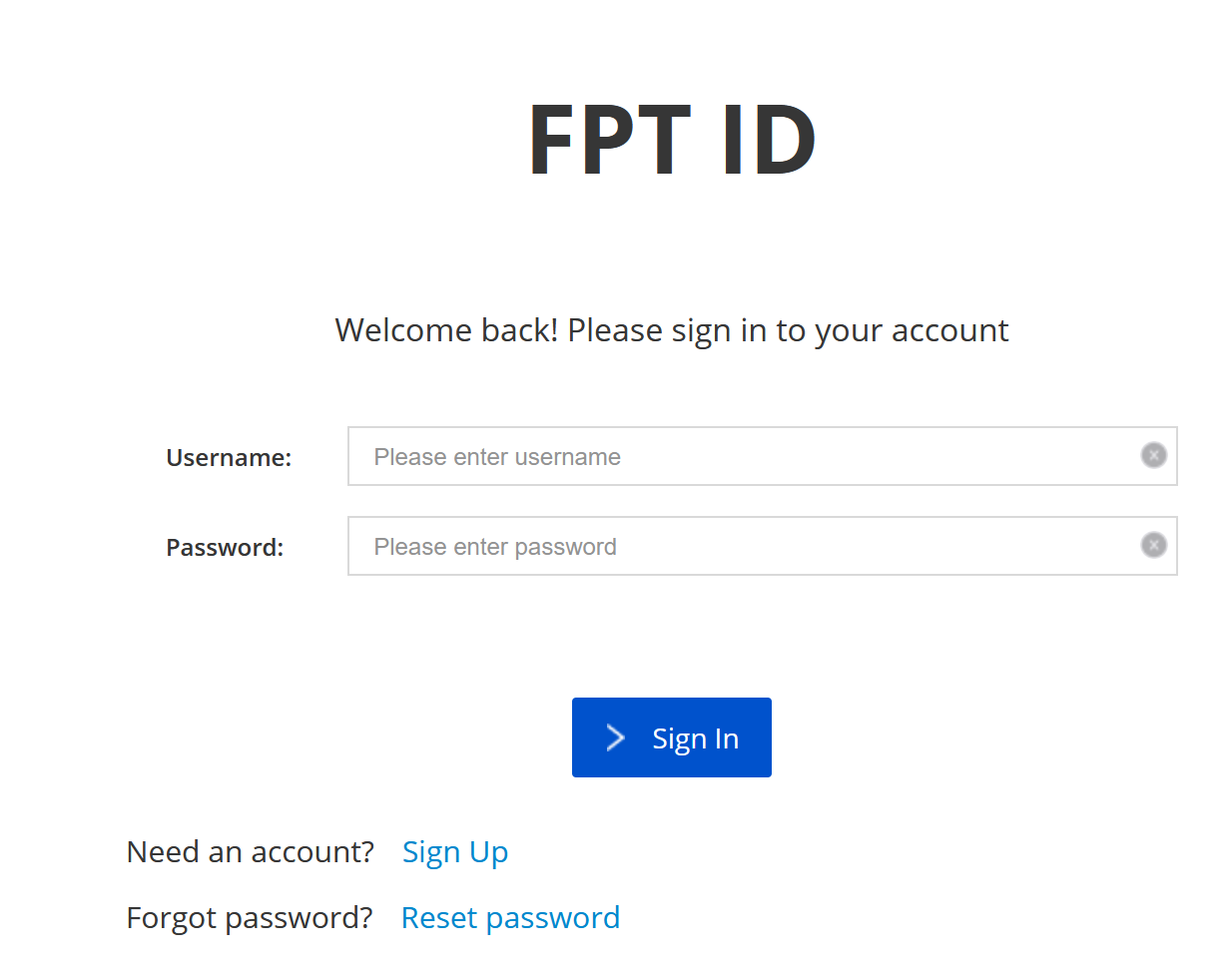1232x973 pixels.
Task: Click the Username label
Action: point(229,457)
